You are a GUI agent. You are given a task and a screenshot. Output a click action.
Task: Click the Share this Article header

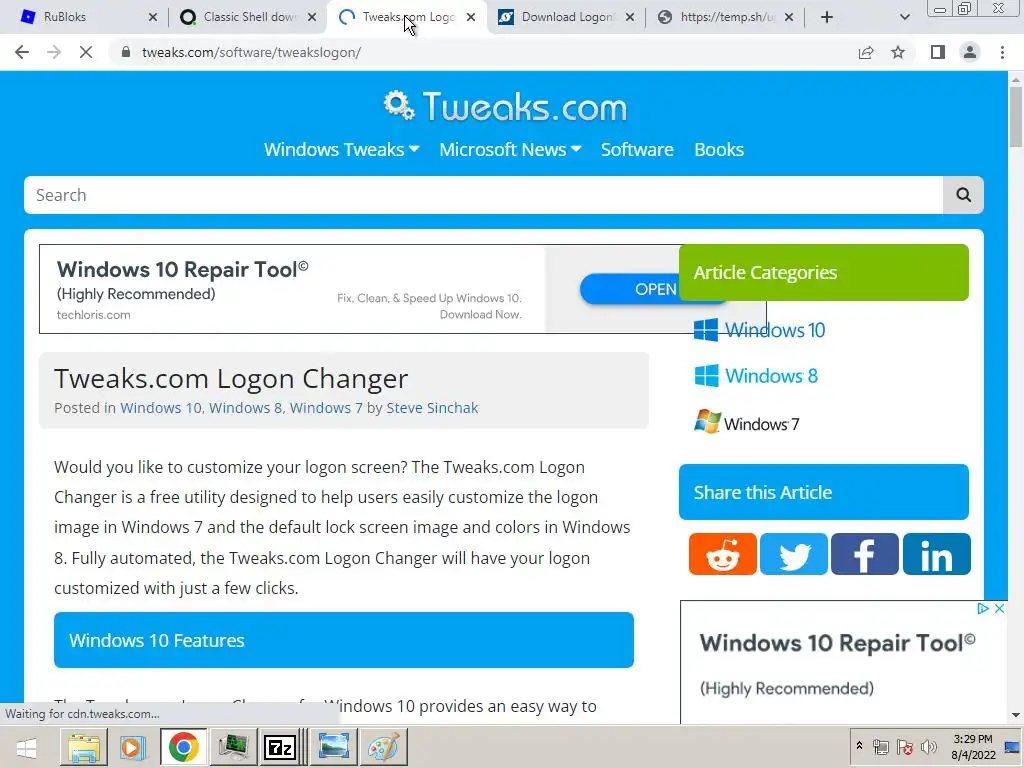pos(824,492)
